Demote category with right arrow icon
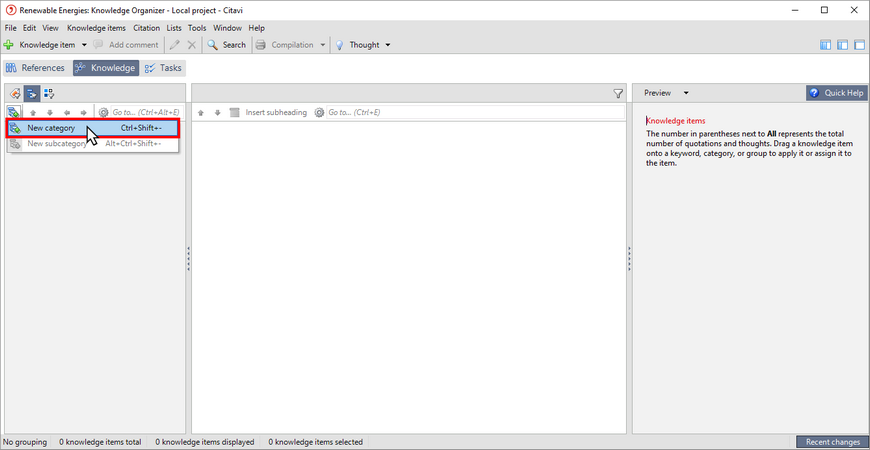Screen dimensions: 870x450 [x=83, y=113]
